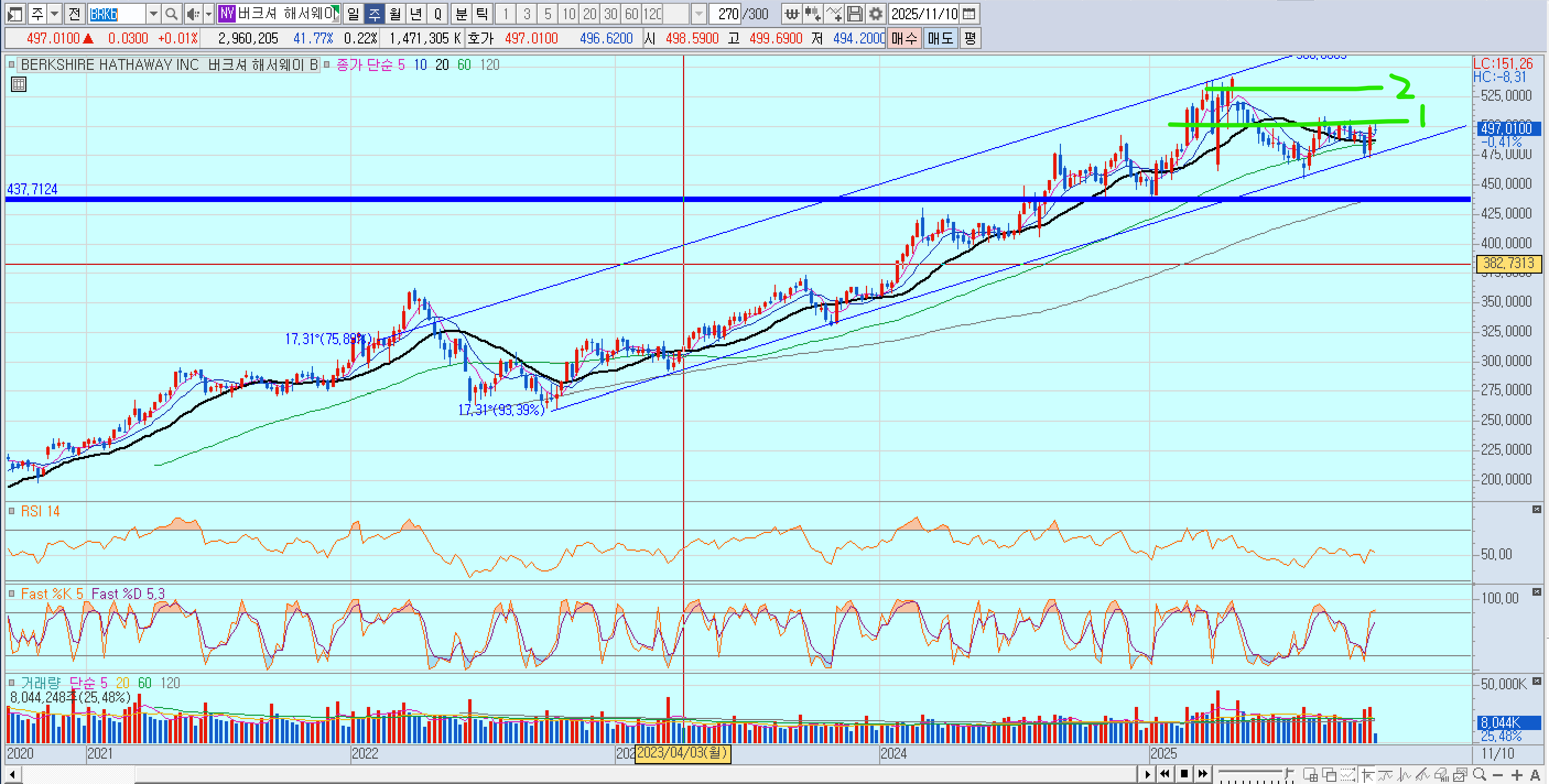Open the dropdown next to speaker icon
Image resolution: width=1549 pixels, height=784 pixels.
pos(208,13)
